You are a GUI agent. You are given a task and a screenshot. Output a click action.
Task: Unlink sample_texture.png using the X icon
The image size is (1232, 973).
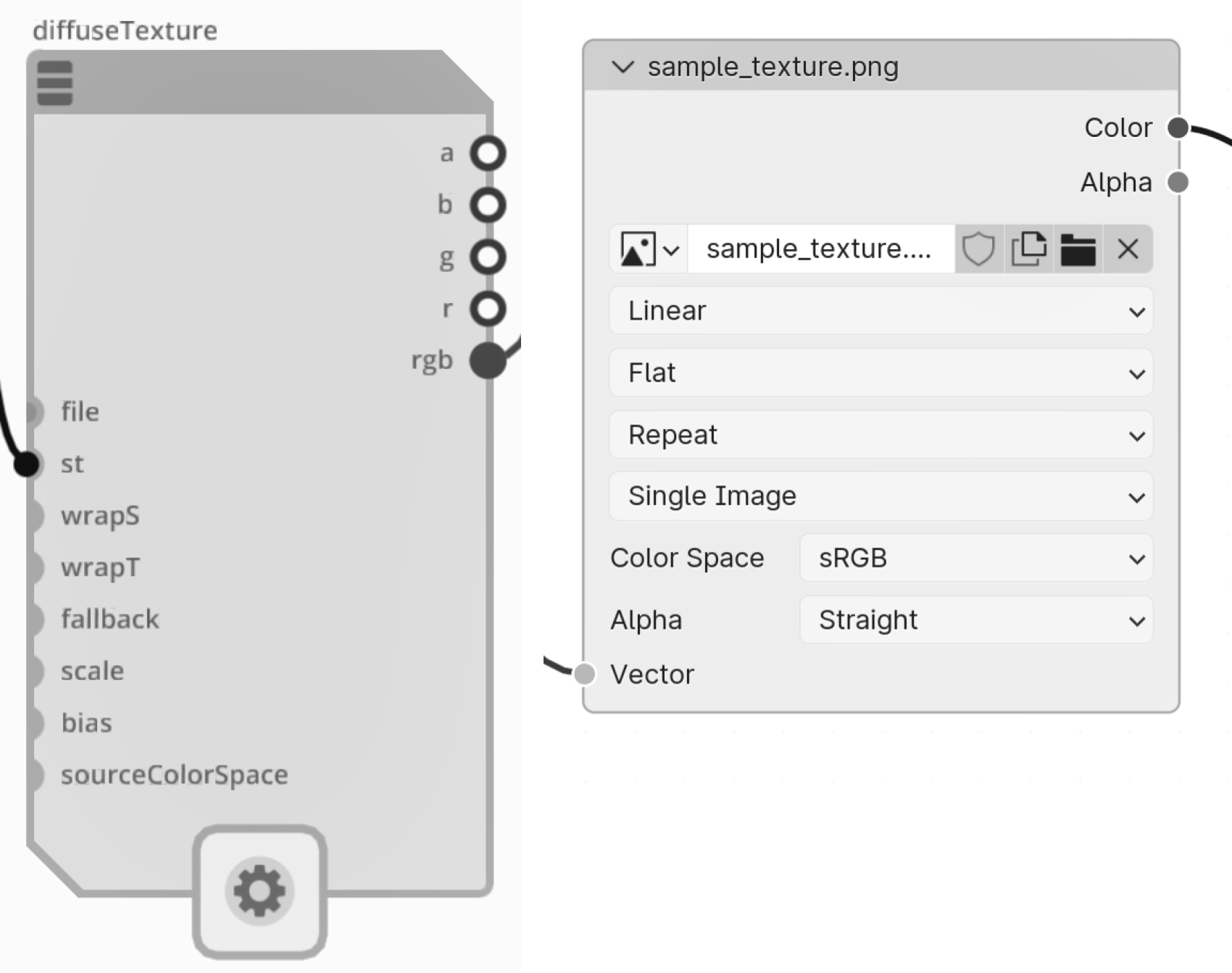[1128, 249]
